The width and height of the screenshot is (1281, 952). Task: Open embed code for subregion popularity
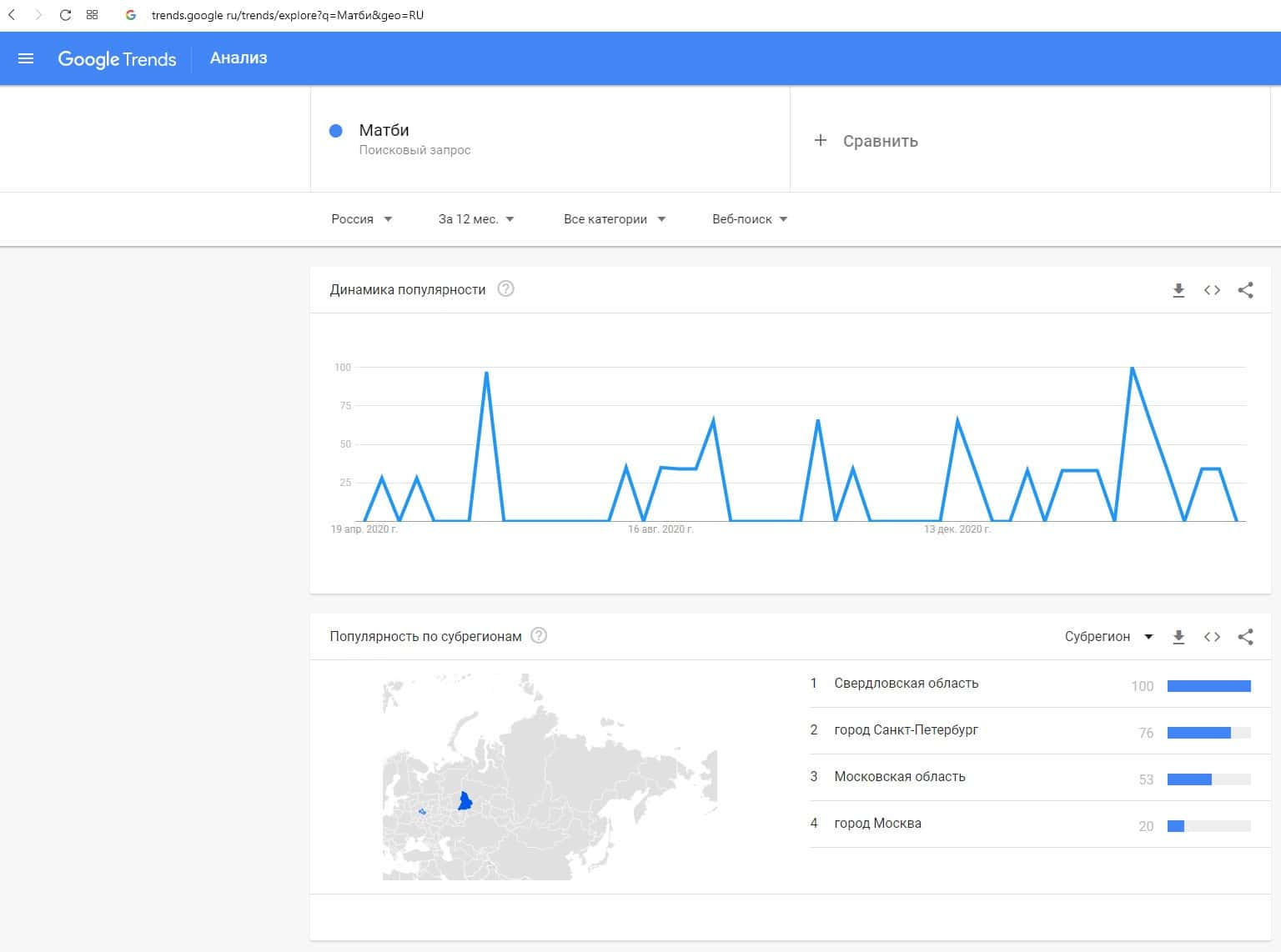(1212, 637)
